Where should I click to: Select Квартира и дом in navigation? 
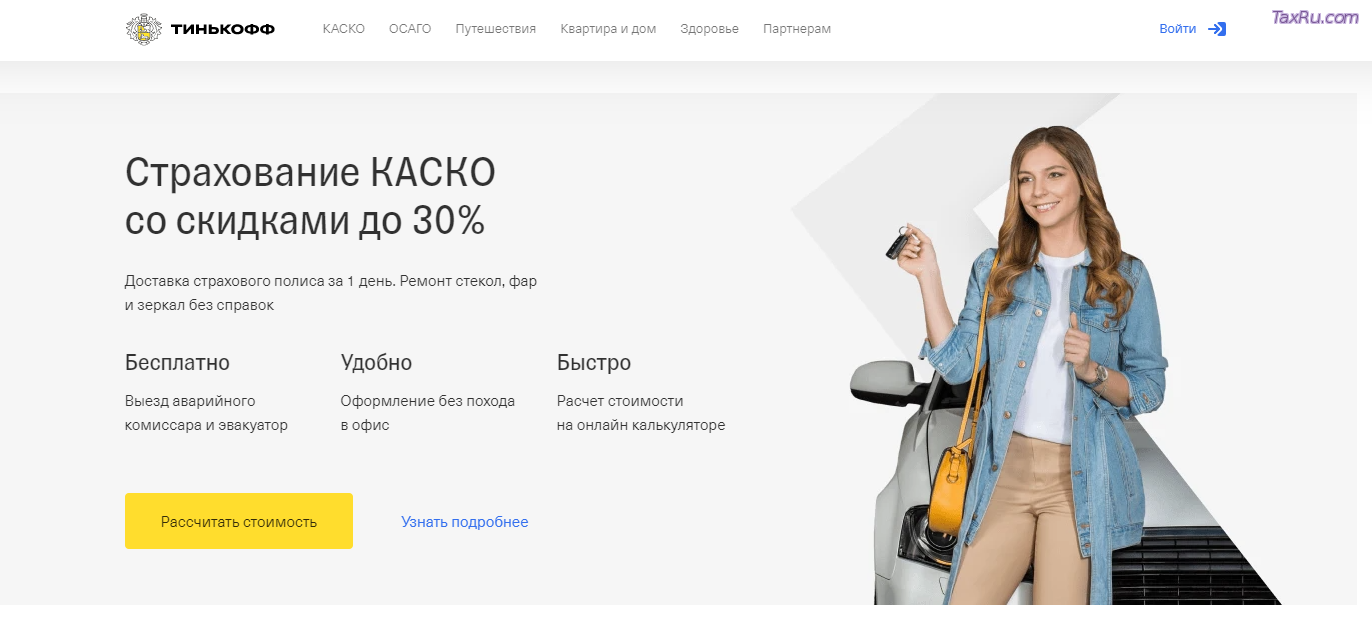[x=608, y=29]
